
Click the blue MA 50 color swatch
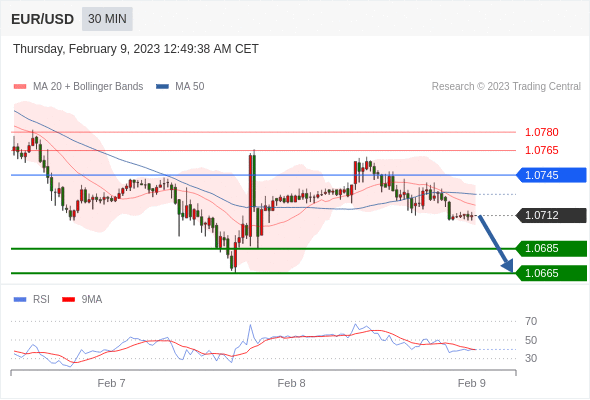point(163,87)
